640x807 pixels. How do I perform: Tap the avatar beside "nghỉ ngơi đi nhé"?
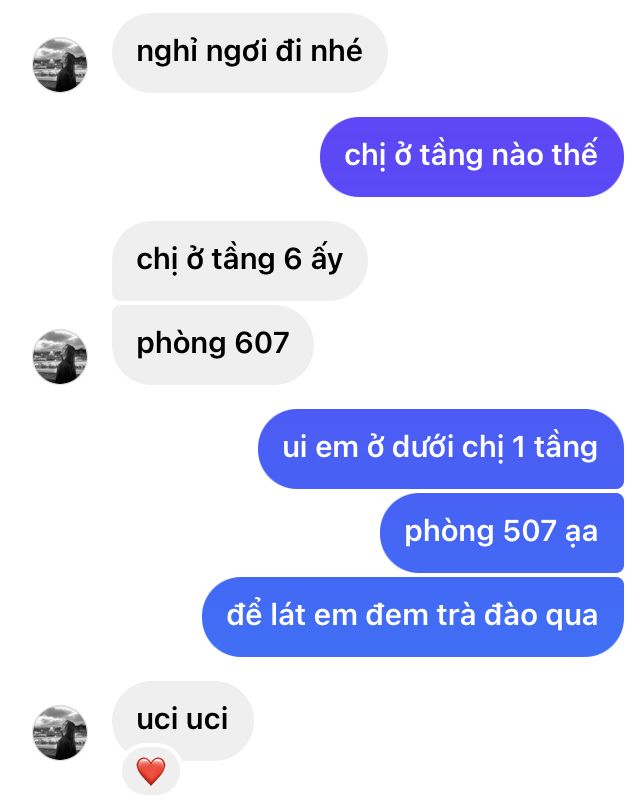point(60,64)
